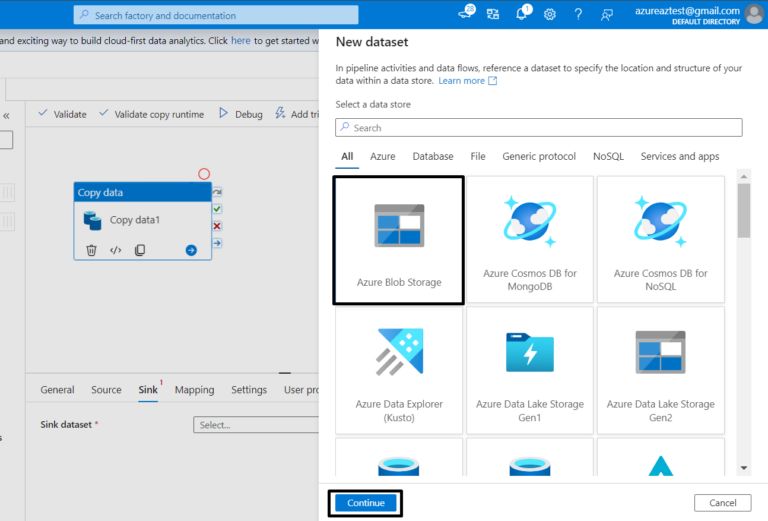
Task: Switch to the File tab
Action: click(x=478, y=156)
